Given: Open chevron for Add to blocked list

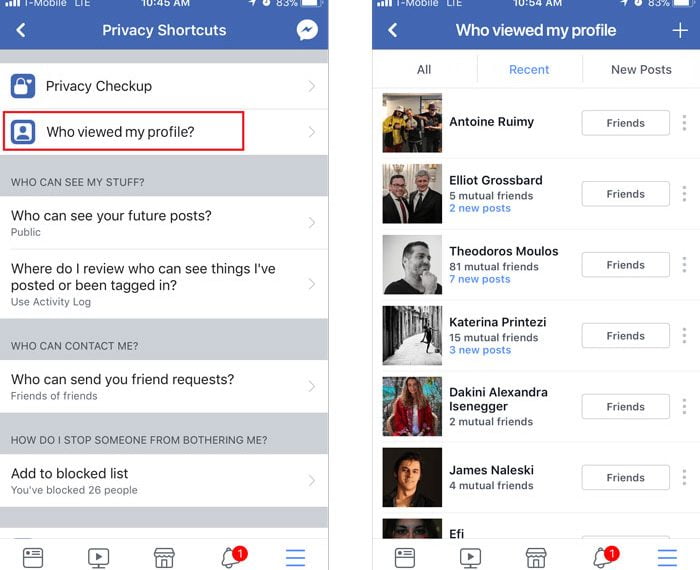Looking at the screenshot, I should point(312,480).
